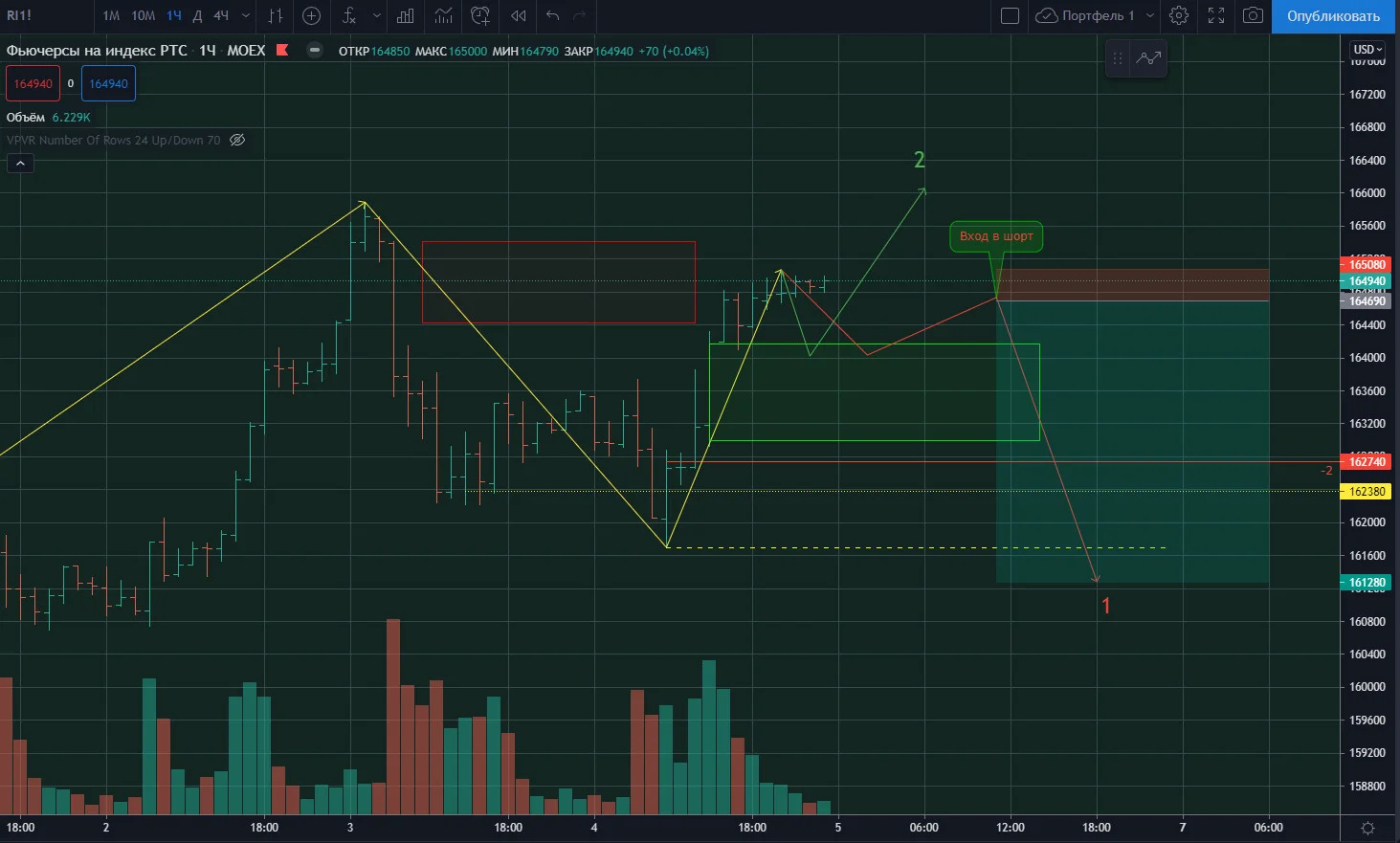Select the green 161280 target price label
1400x843 pixels.
point(1367,583)
